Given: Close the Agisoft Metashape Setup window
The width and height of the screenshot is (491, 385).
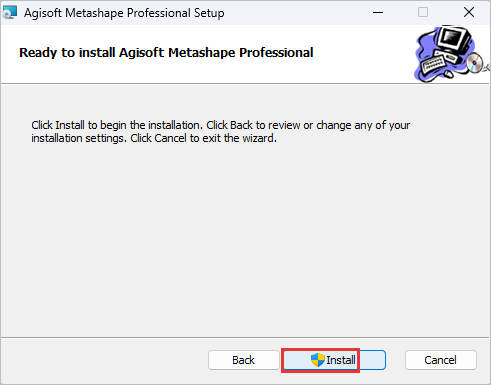Looking at the screenshot, I should coord(469,12).
